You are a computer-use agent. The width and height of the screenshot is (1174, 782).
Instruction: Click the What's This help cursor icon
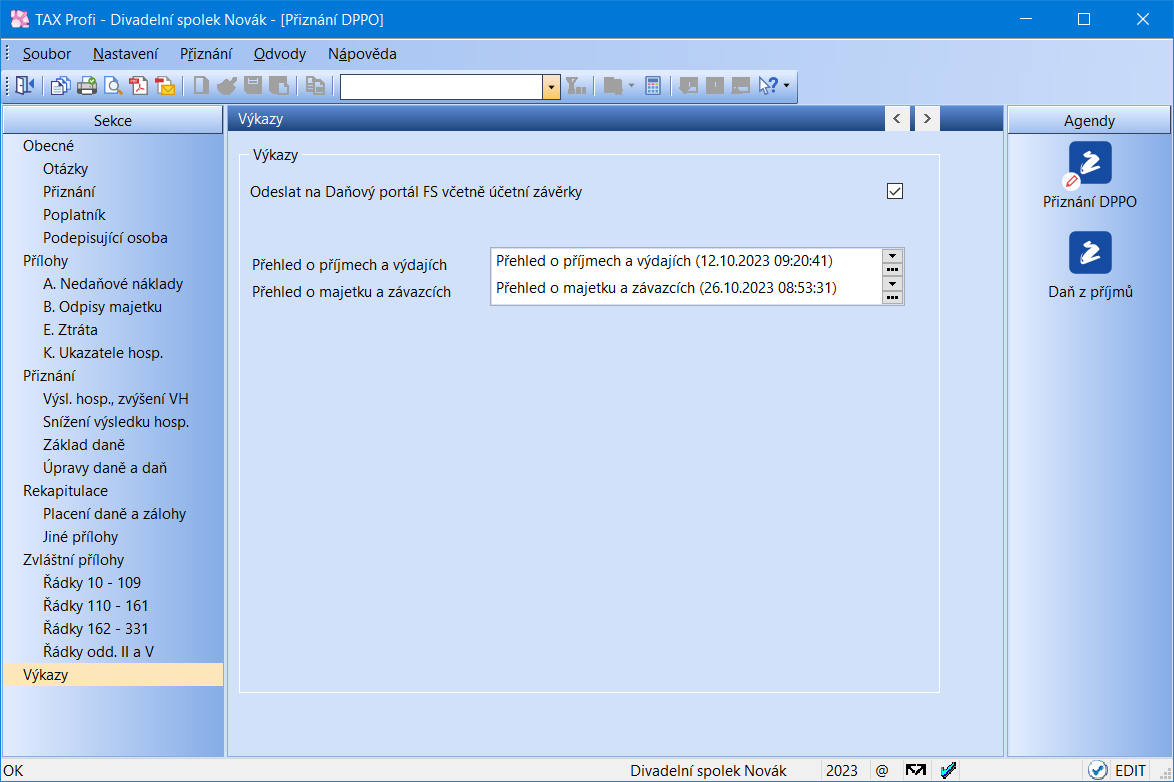click(768, 86)
